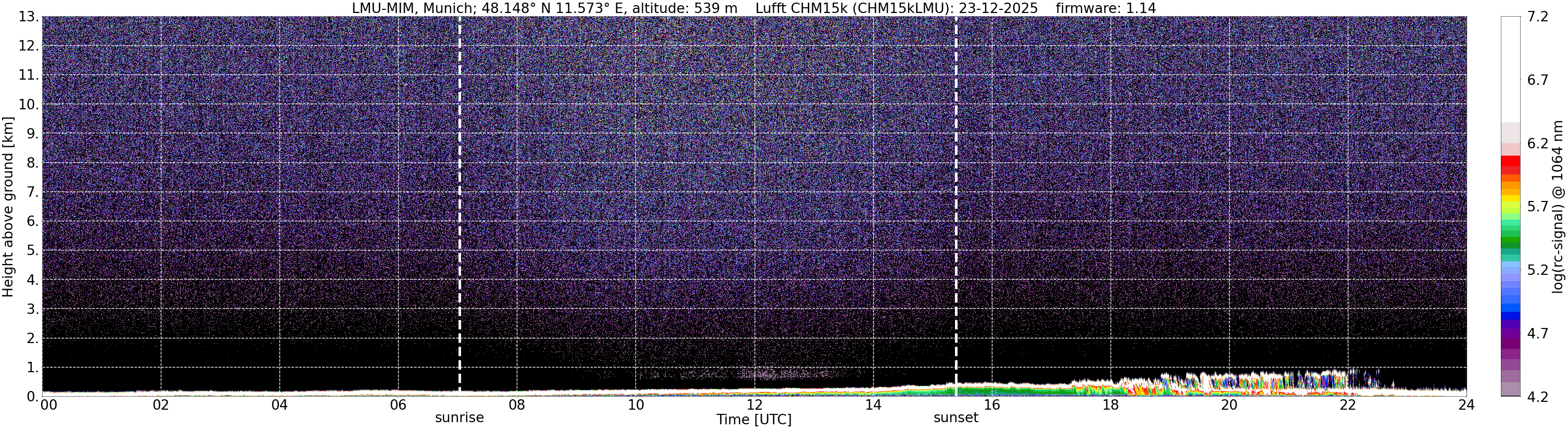Click the '14' time axis tick label

[x=873, y=405]
